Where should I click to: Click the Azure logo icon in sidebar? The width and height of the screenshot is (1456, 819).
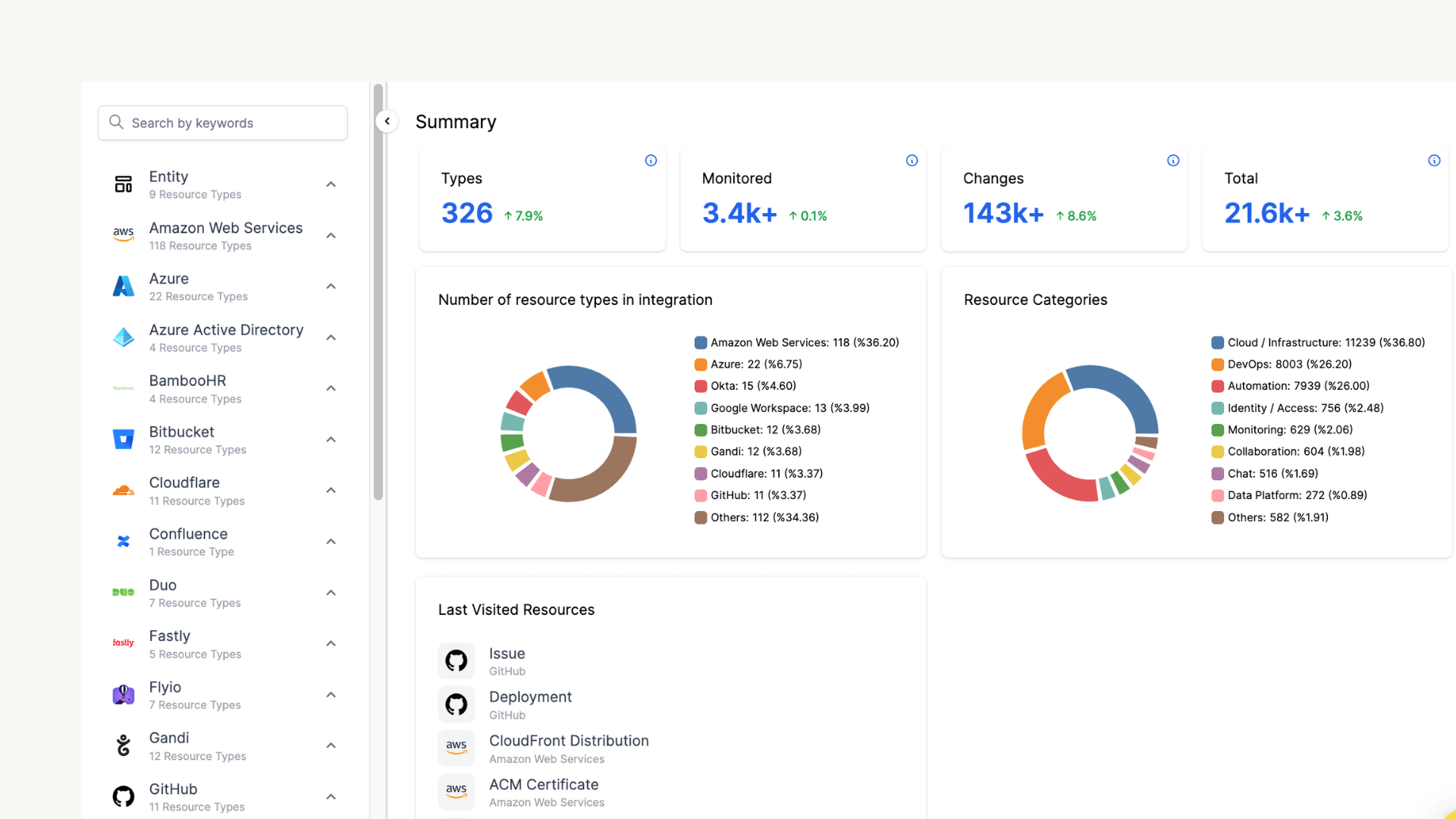point(123,287)
